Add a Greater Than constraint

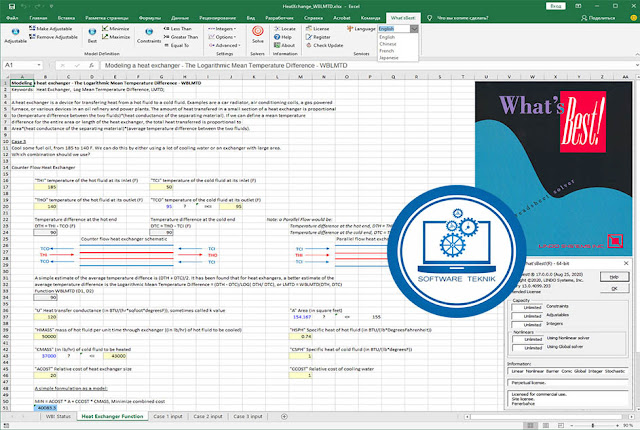(181, 37)
